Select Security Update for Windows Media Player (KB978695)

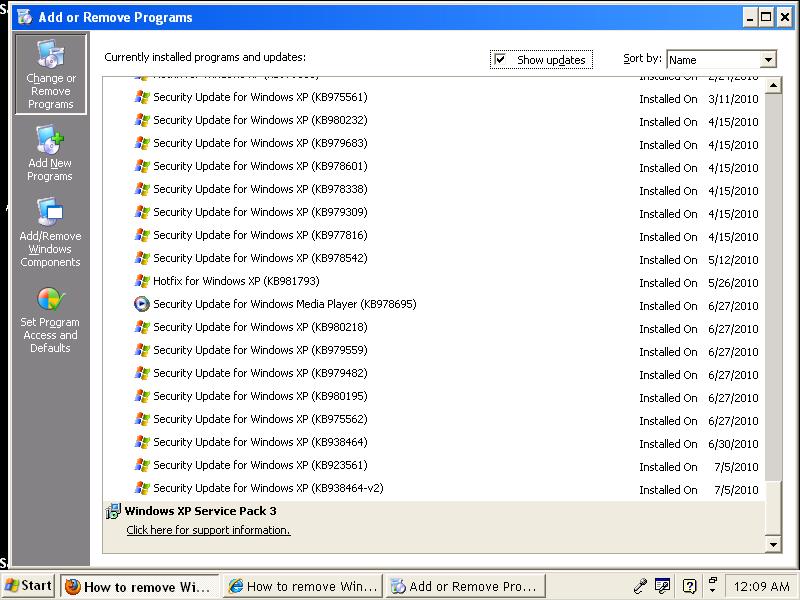point(285,304)
